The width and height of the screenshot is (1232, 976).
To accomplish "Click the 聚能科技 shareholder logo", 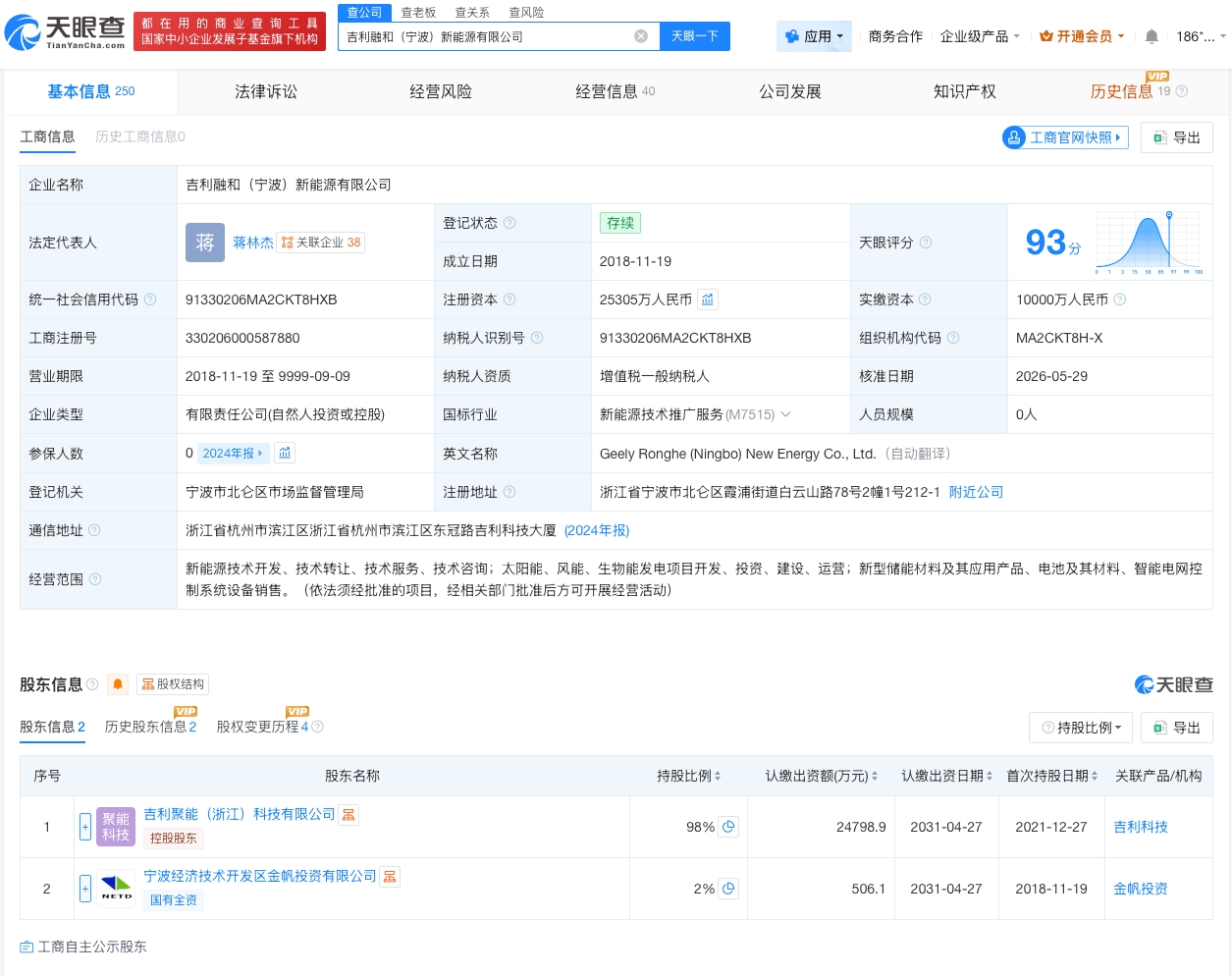I will (116, 827).
